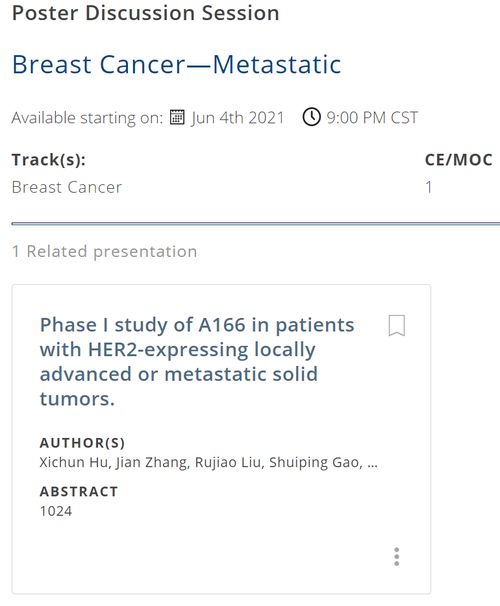Click the 9:00 PM CST time text
The height and width of the screenshot is (606, 500).
pyautogui.click(x=372, y=117)
